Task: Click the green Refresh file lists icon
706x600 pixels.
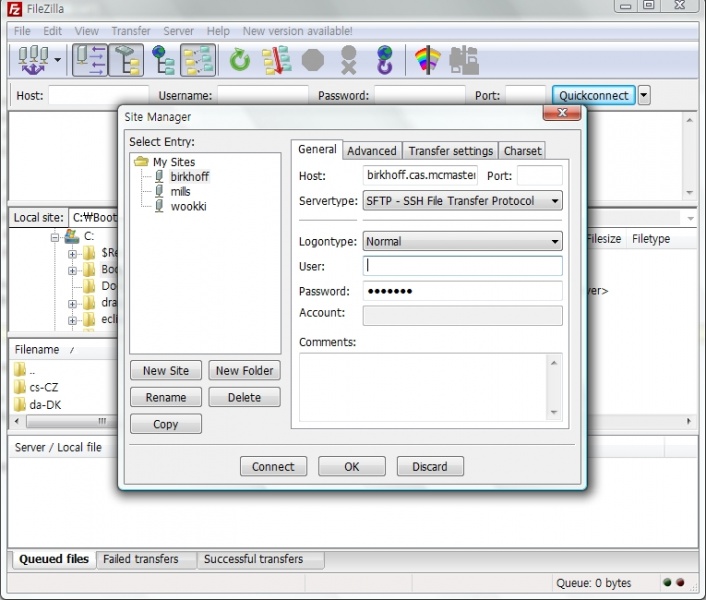Action: (x=240, y=61)
